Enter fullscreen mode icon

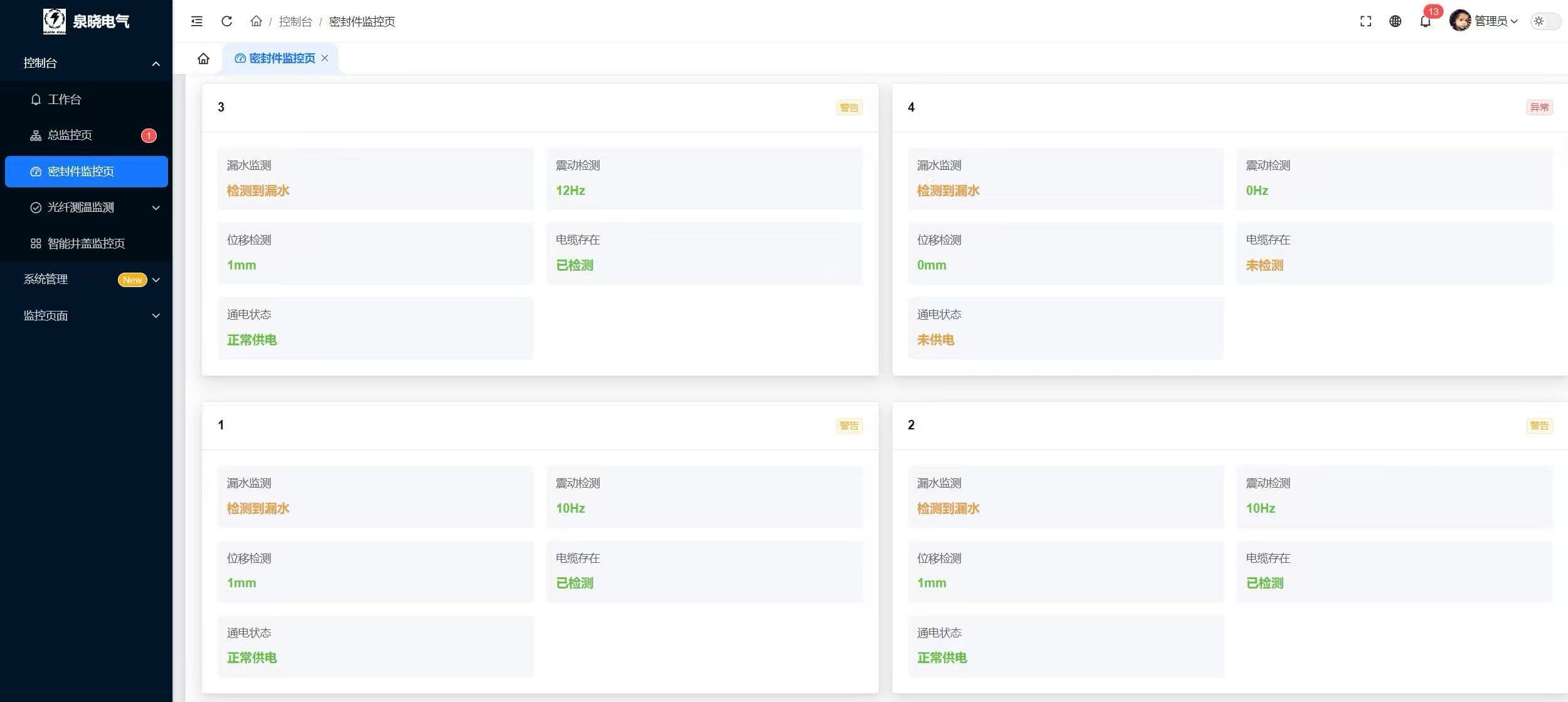click(1365, 21)
